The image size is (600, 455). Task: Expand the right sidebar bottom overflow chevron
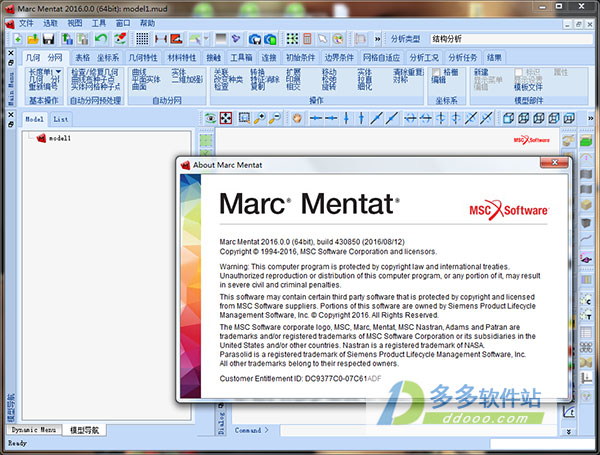(x=569, y=431)
